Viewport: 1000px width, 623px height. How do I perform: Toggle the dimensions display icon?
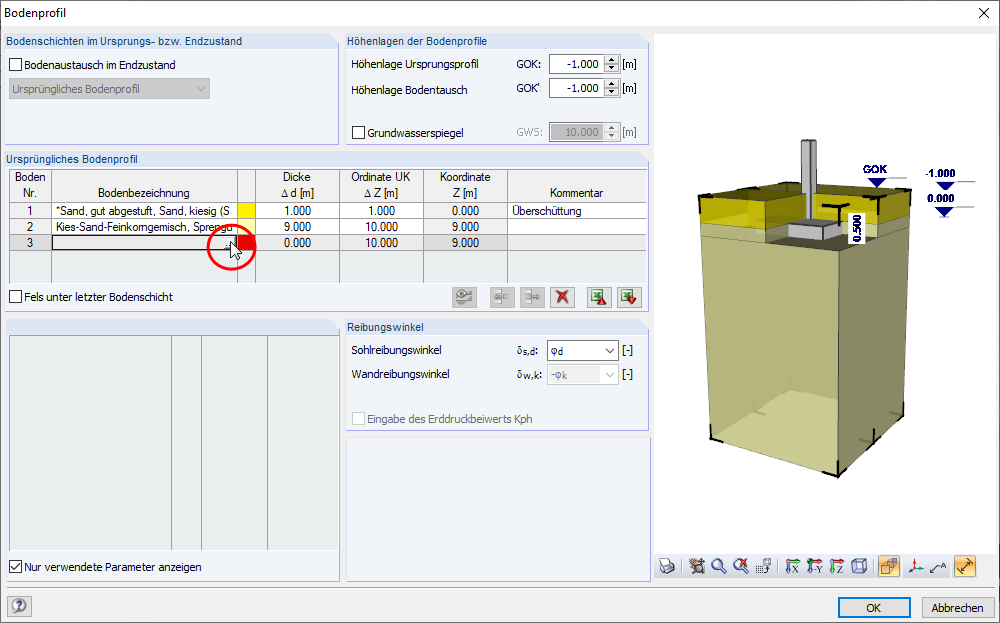click(x=965, y=566)
